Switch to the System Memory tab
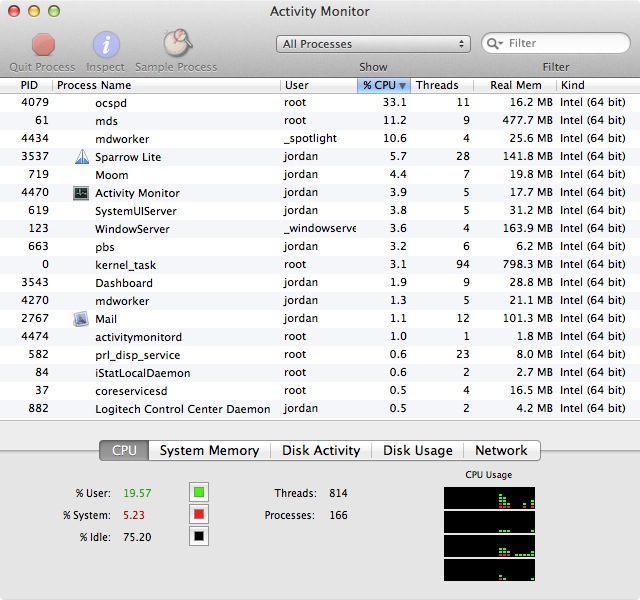Image resolution: width=640 pixels, height=600 pixels. tap(209, 450)
